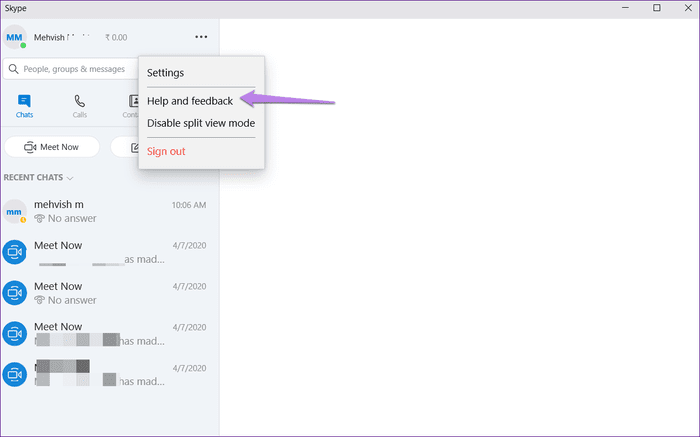700x437 pixels.
Task: Click the search magnifier icon
Action: tap(13, 69)
